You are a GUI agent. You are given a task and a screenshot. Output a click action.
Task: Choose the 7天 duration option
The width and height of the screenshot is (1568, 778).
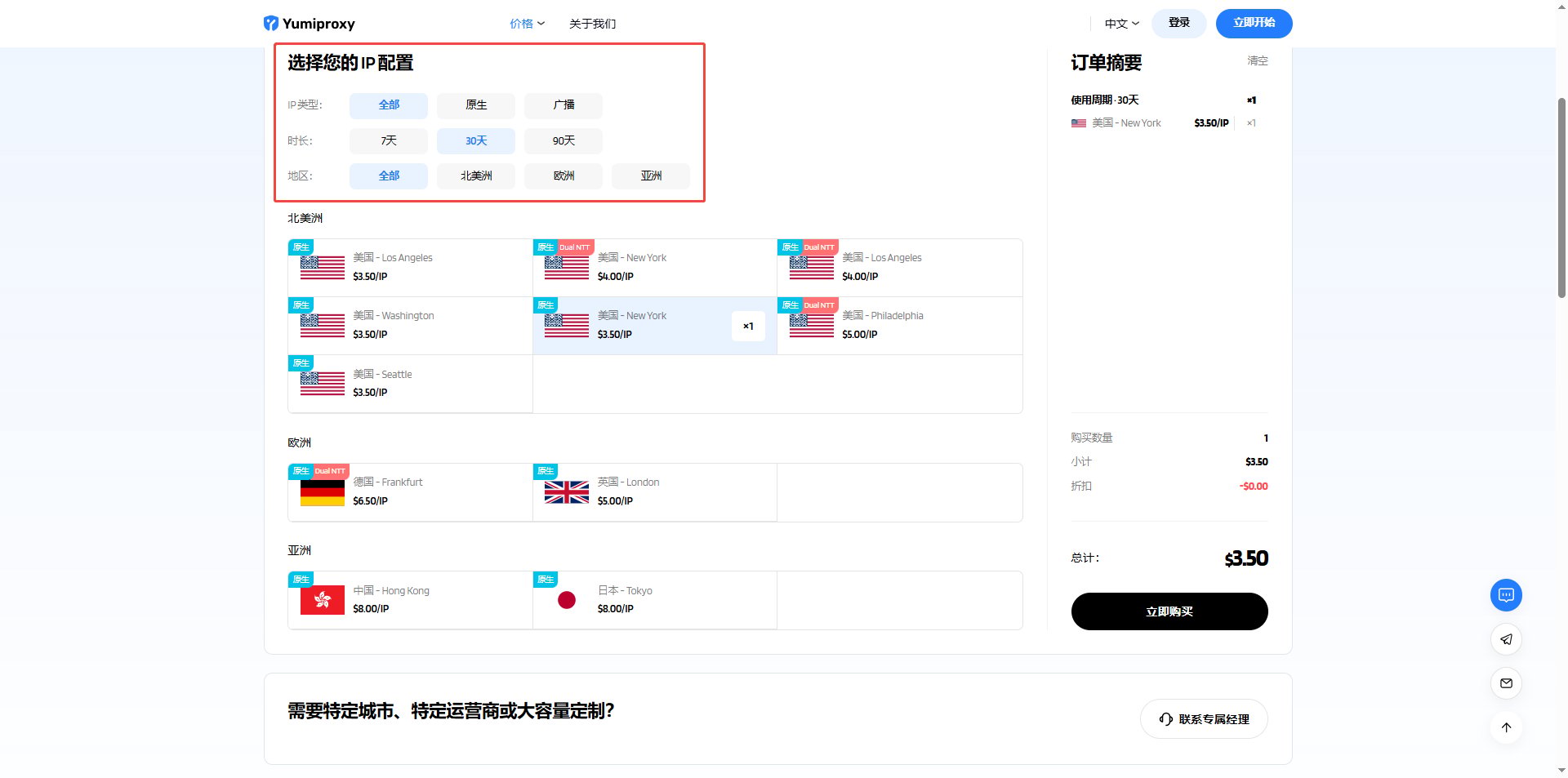(389, 140)
